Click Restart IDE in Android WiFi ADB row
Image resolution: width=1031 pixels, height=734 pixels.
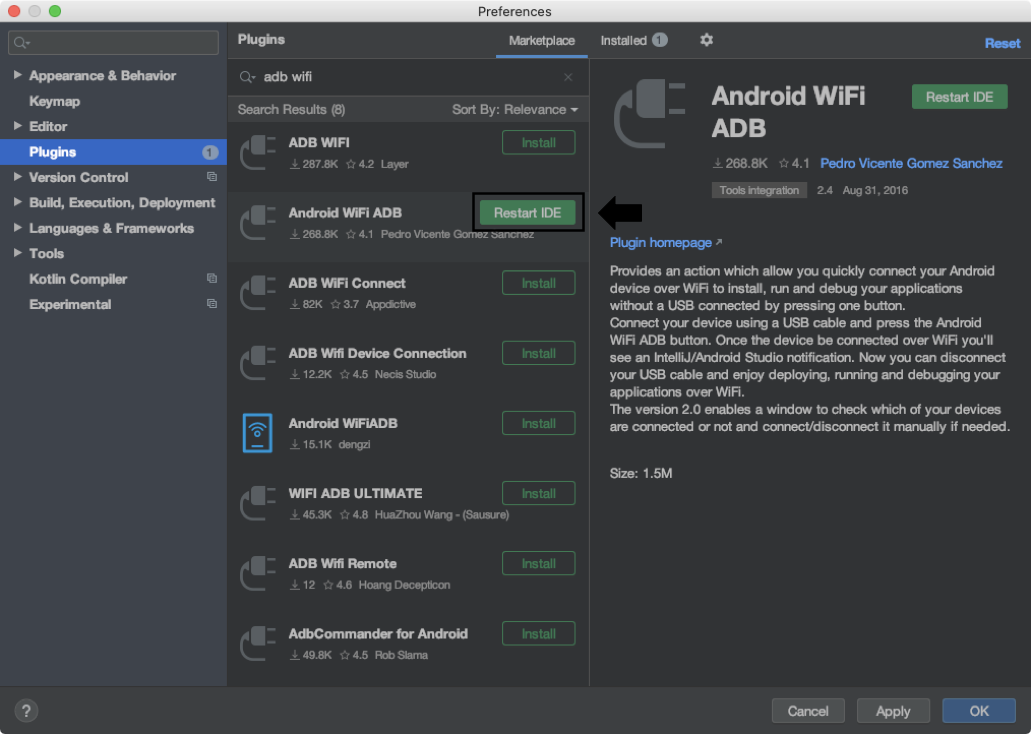click(x=527, y=213)
